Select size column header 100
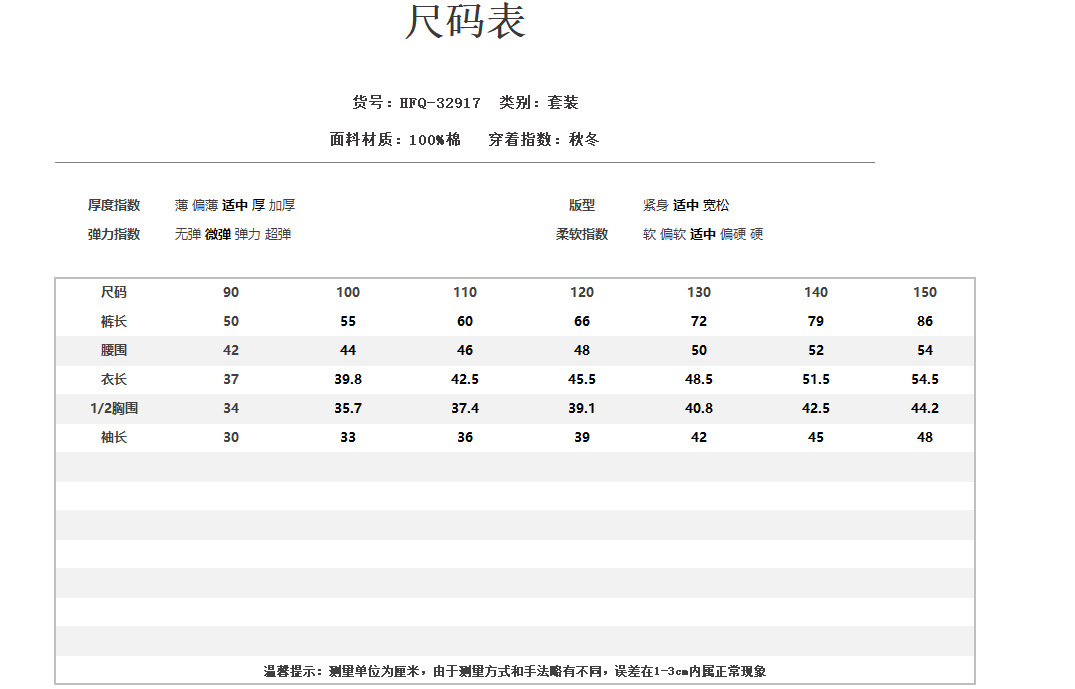Screen dimensions: 1075x689 tap(348, 292)
